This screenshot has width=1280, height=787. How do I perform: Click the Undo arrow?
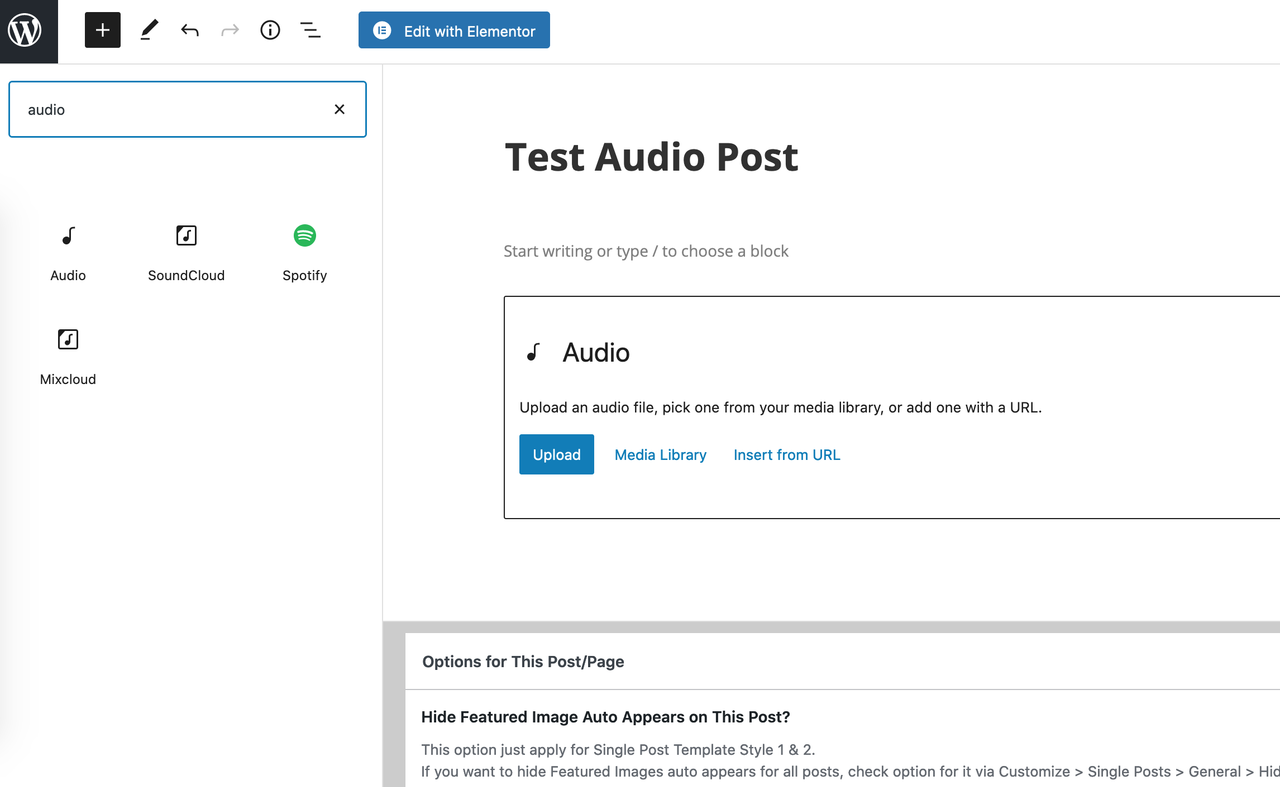(190, 30)
